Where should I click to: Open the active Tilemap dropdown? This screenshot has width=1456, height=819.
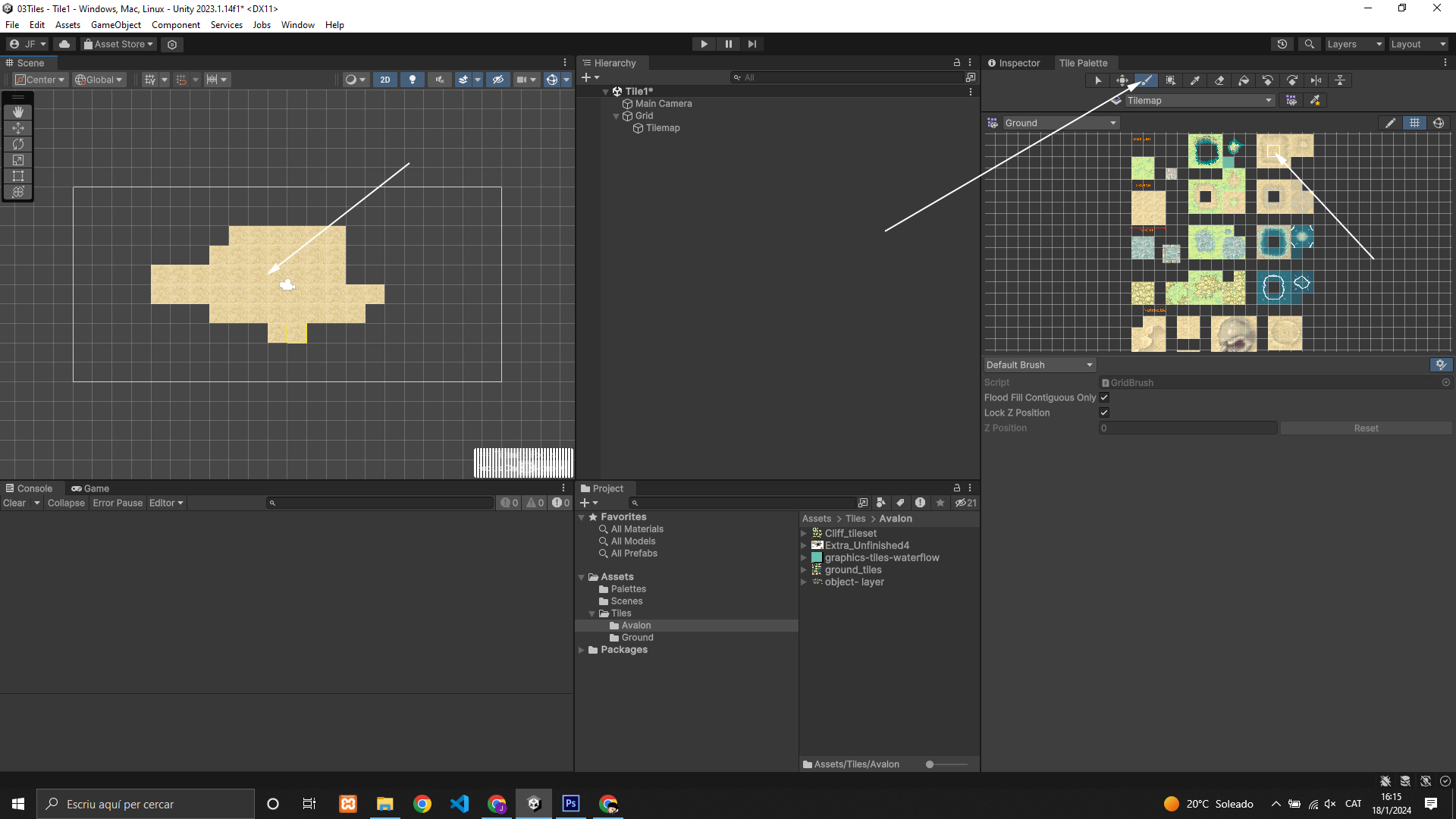(1198, 100)
